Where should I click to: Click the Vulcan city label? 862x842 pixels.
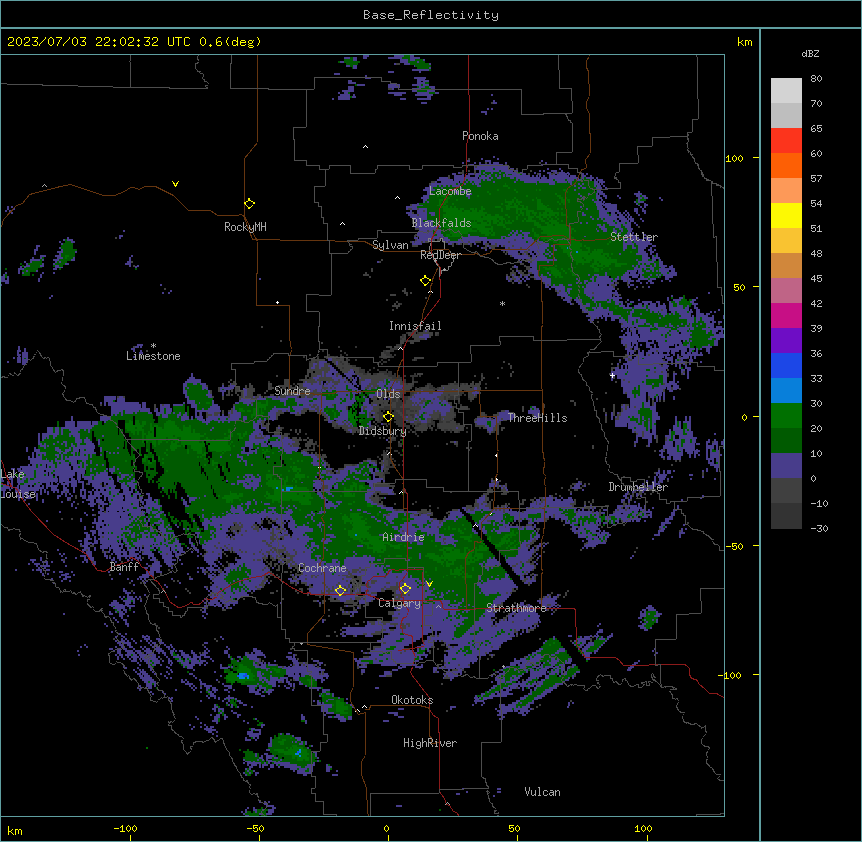click(x=542, y=792)
